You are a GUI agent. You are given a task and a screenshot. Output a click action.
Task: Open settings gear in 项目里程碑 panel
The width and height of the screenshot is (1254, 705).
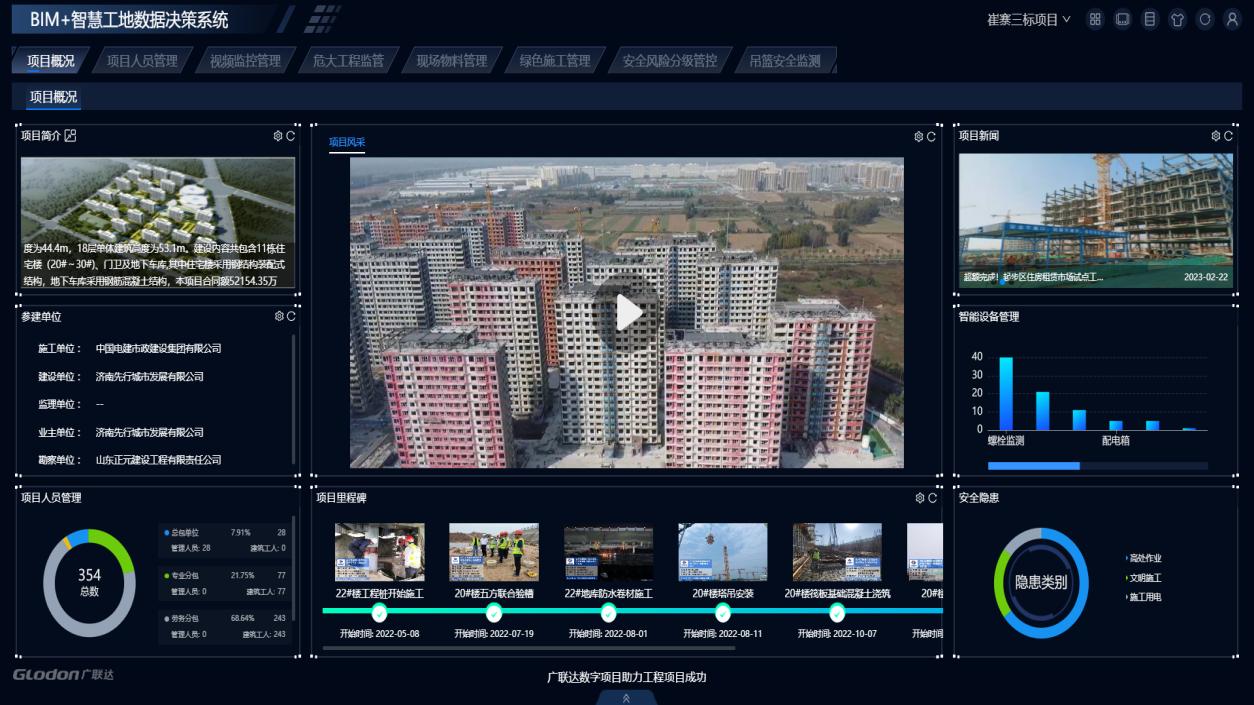[x=919, y=498]
